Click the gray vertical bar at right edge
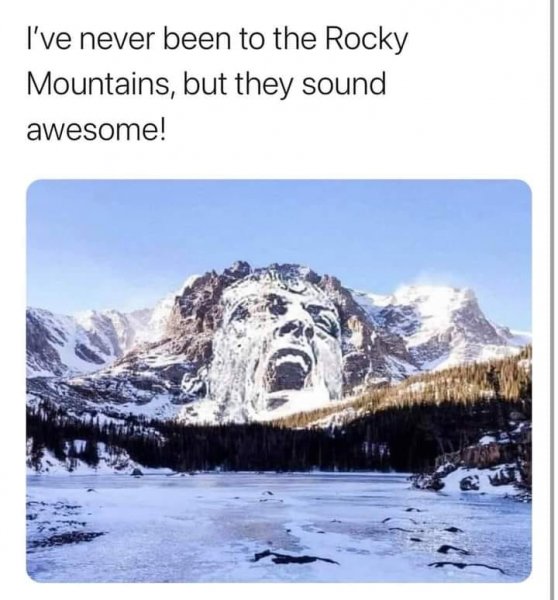The height and width of the screenshot is (600, 558). 552,300
